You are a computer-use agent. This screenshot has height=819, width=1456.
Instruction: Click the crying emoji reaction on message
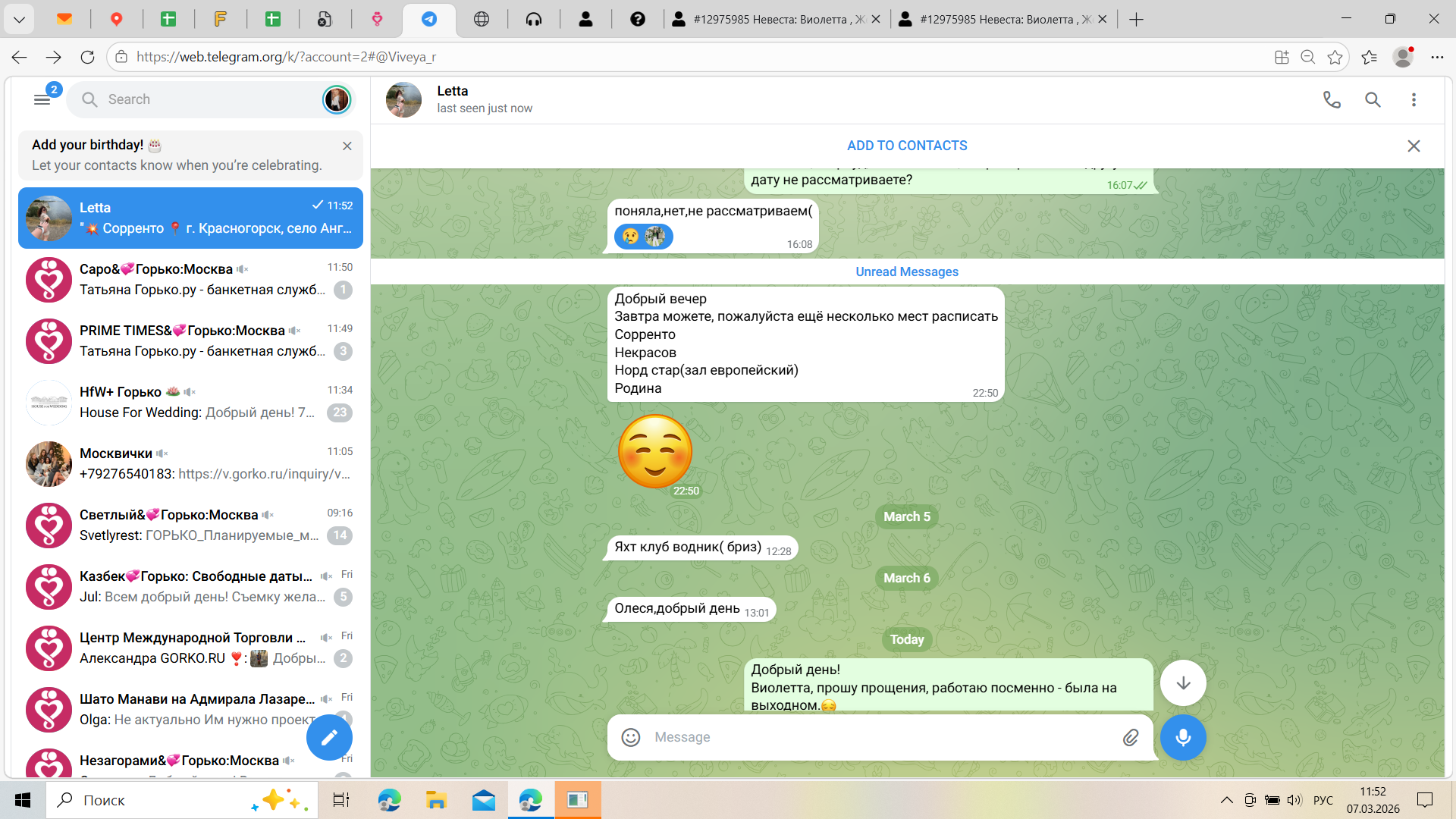[630, 237]
